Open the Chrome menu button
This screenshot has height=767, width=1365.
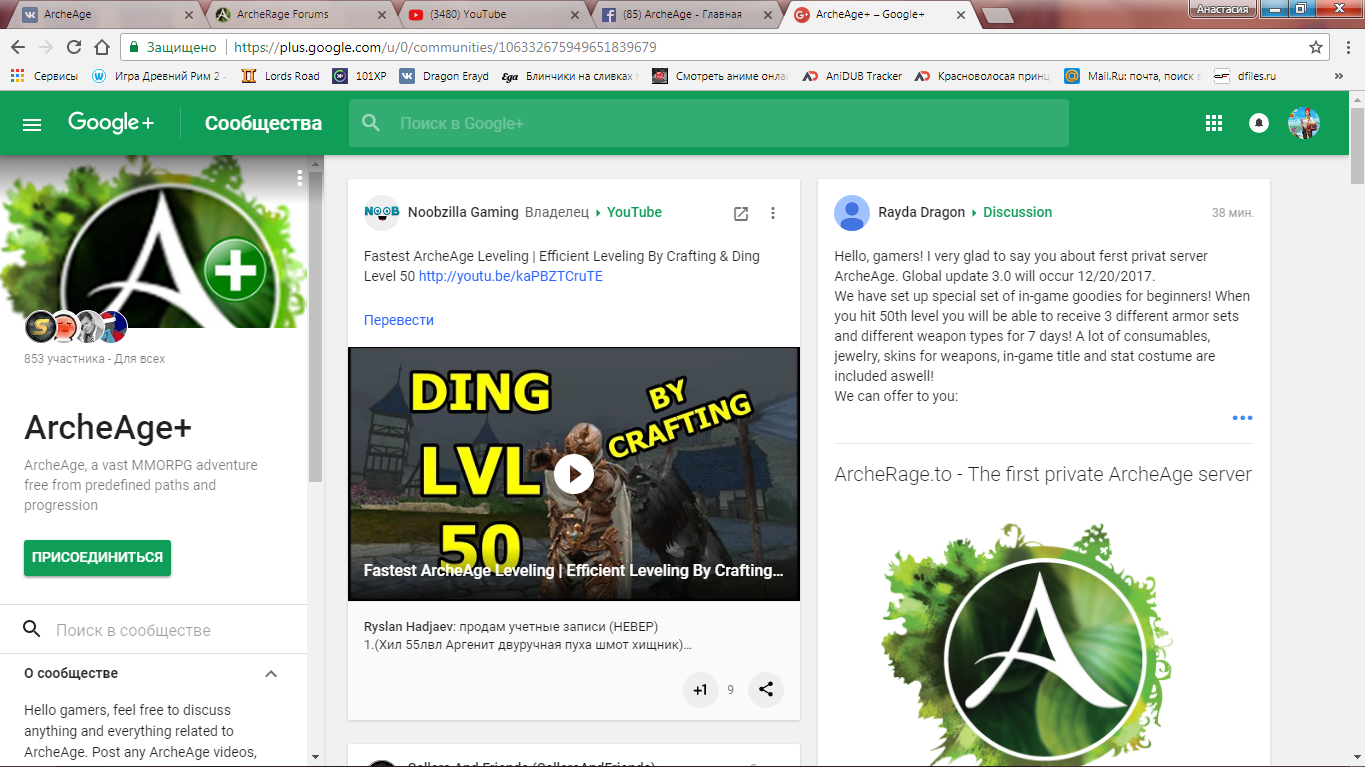pos(1346,47)
